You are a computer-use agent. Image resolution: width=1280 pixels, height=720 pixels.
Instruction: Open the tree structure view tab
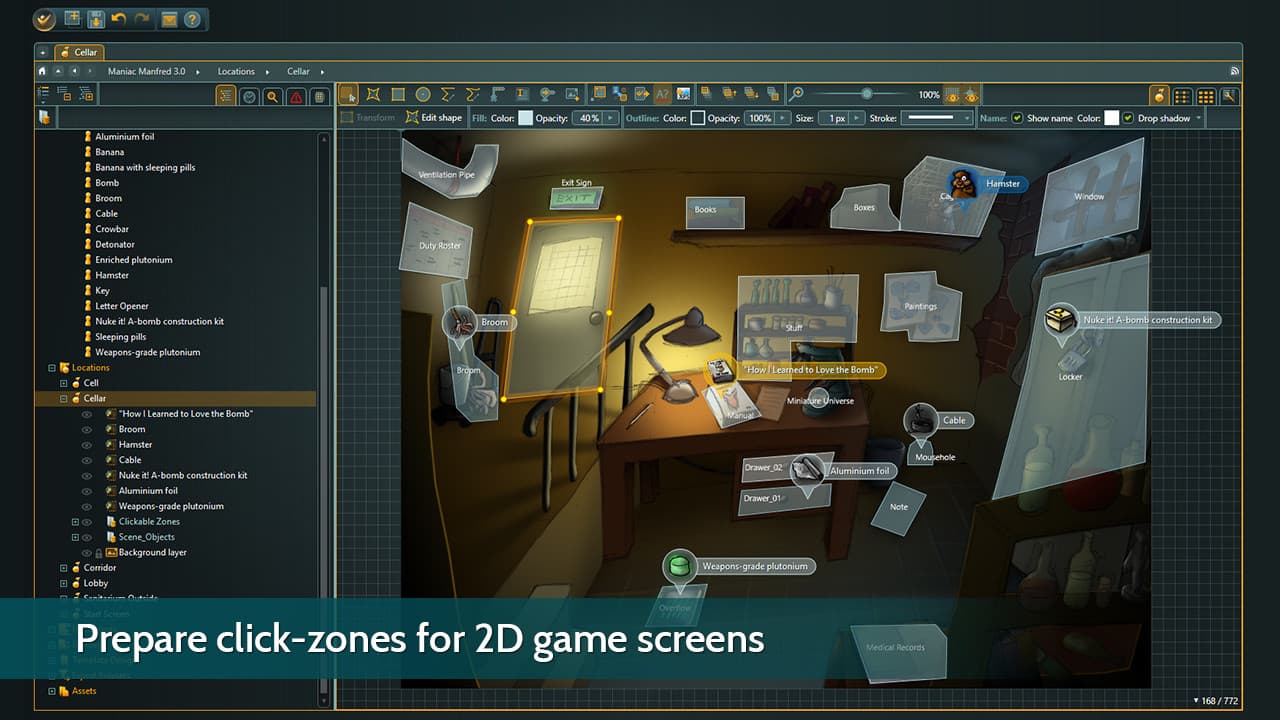[x=226, y=97]
